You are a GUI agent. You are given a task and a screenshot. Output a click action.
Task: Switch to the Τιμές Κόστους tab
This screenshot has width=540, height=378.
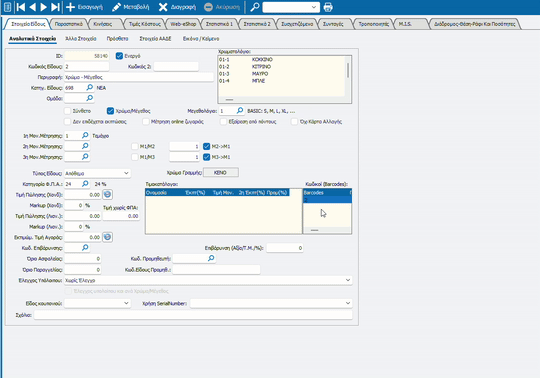pos(145,24)
